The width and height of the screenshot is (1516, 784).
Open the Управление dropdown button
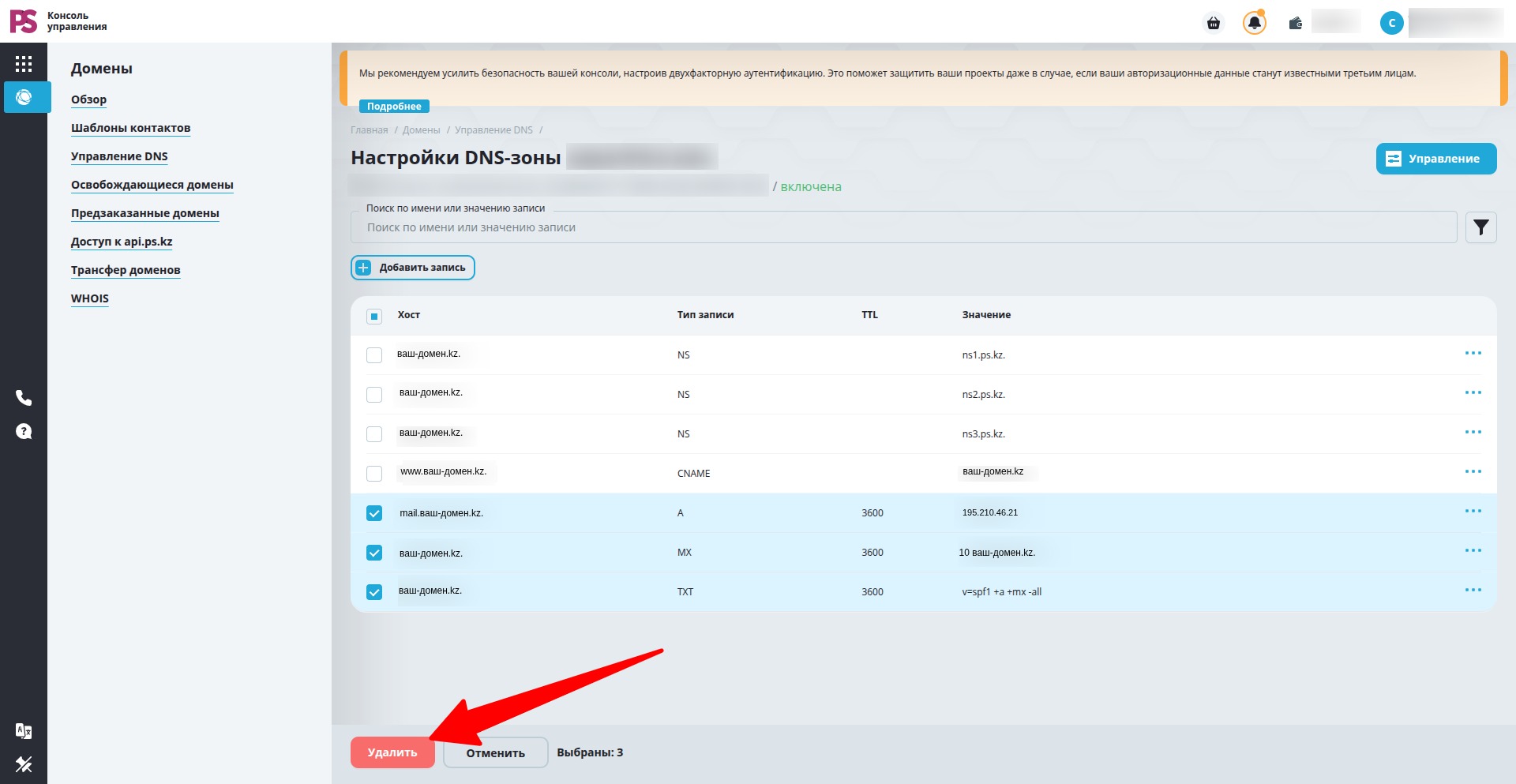click(1436, 159)
